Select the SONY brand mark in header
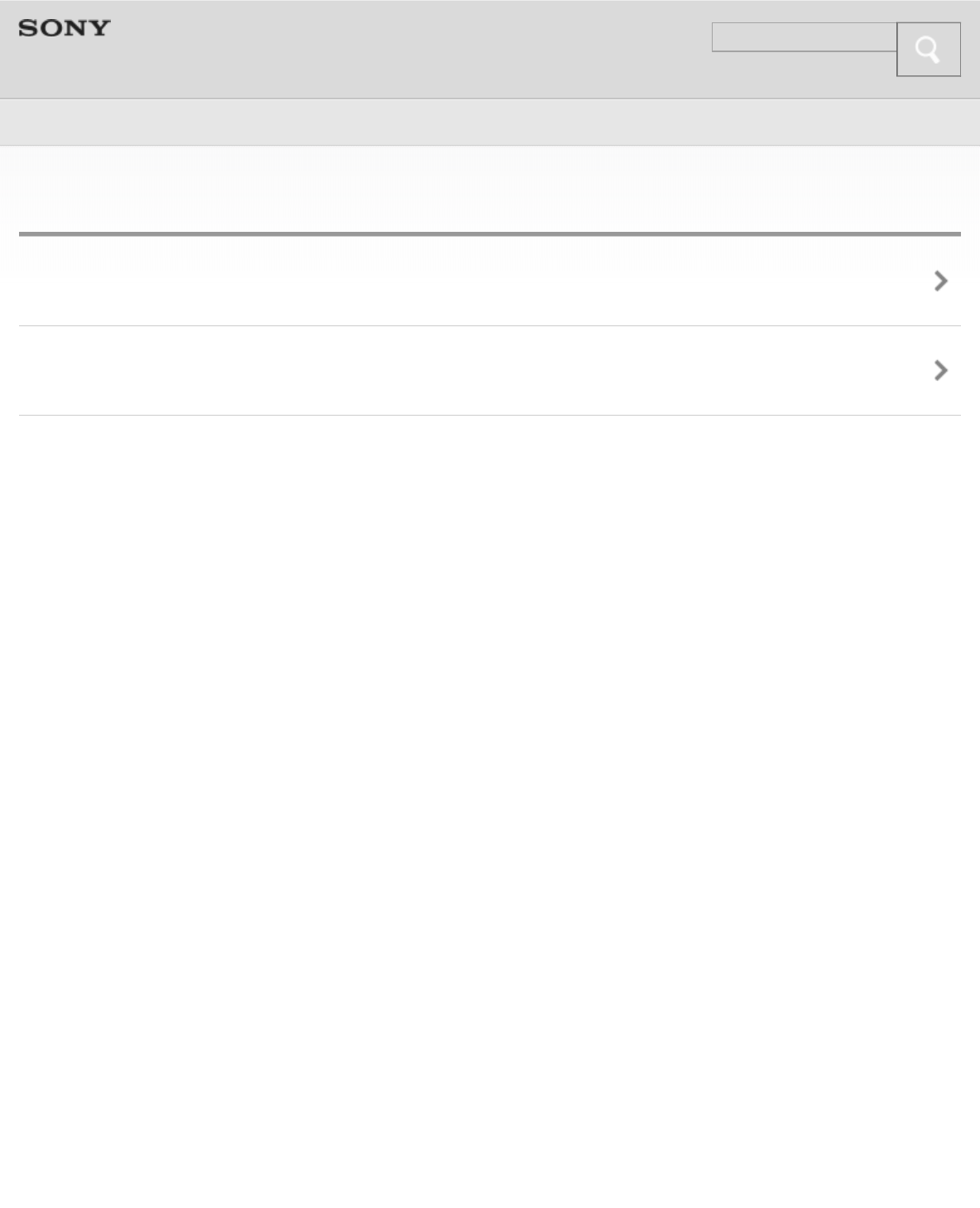Screen dimensions: 980x1208 65,28
